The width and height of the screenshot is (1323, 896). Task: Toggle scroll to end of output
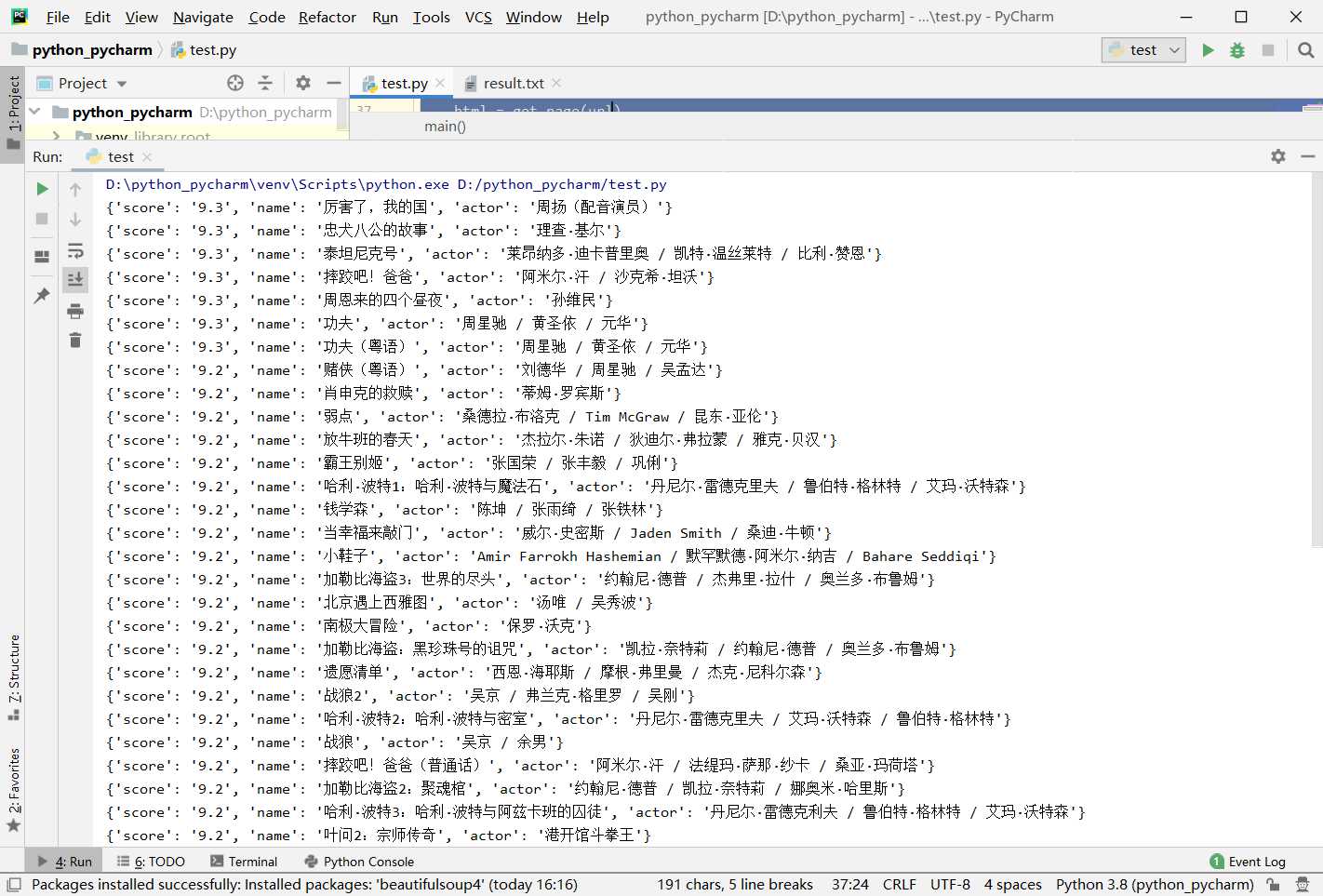coord(75,279)
